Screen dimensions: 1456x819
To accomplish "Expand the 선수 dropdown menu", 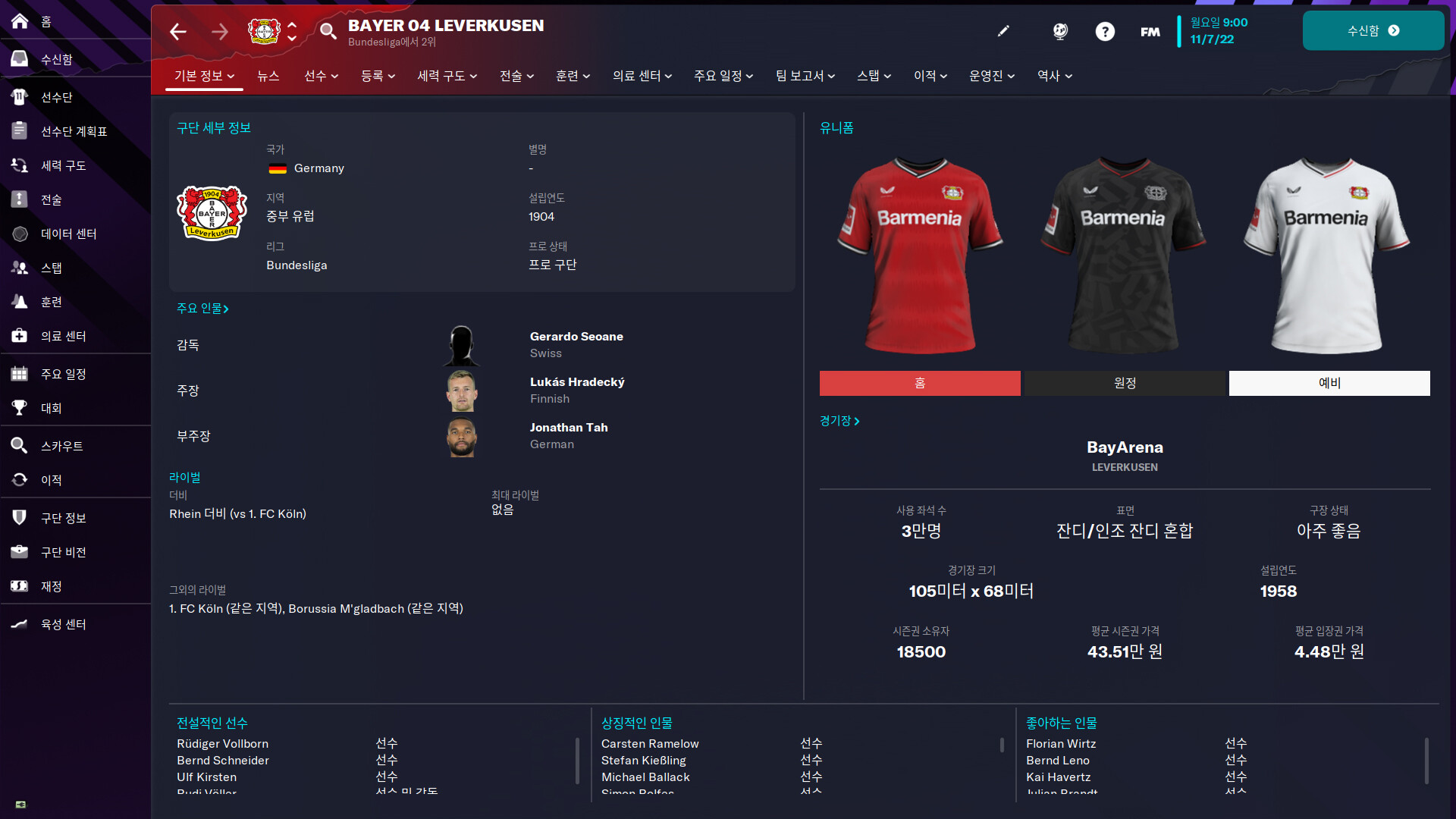I will pyautogui.click(x=321, y=76).
